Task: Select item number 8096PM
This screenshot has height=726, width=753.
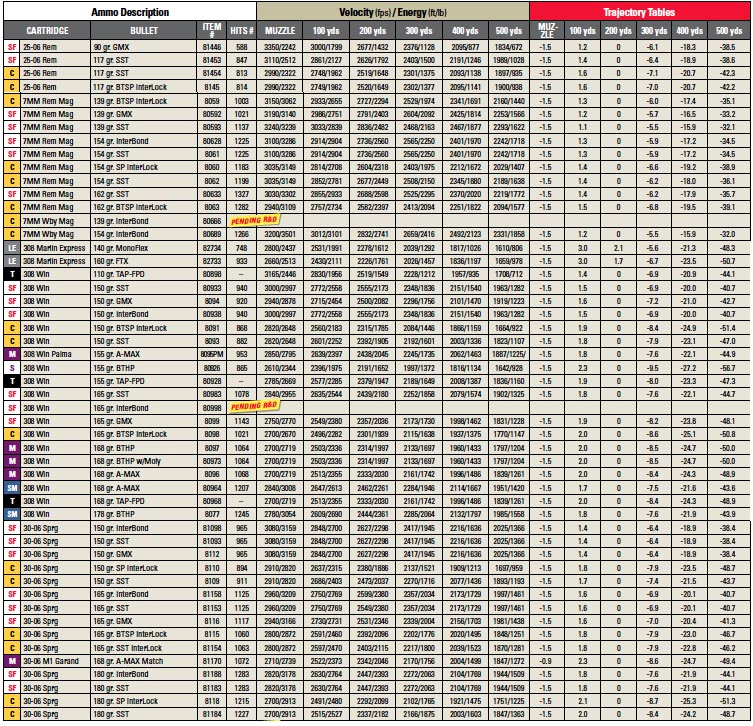Action: (x=212, y=354)
